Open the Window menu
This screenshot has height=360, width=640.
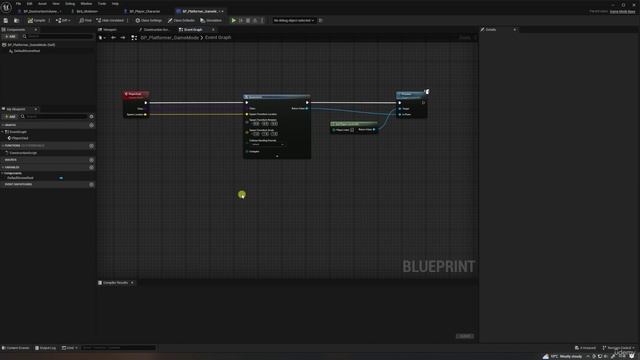[x=86, y=4]
